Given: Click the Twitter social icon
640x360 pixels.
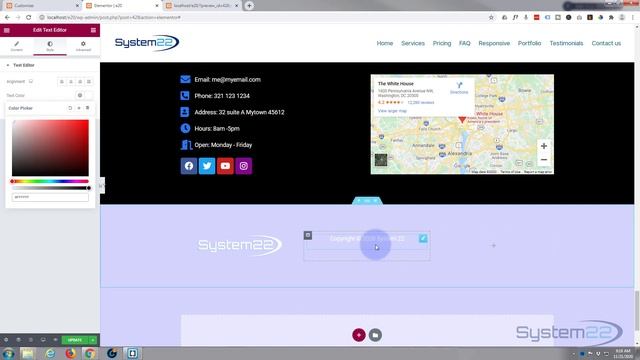Looking at the screenshot, I should [x=207, y=166].
